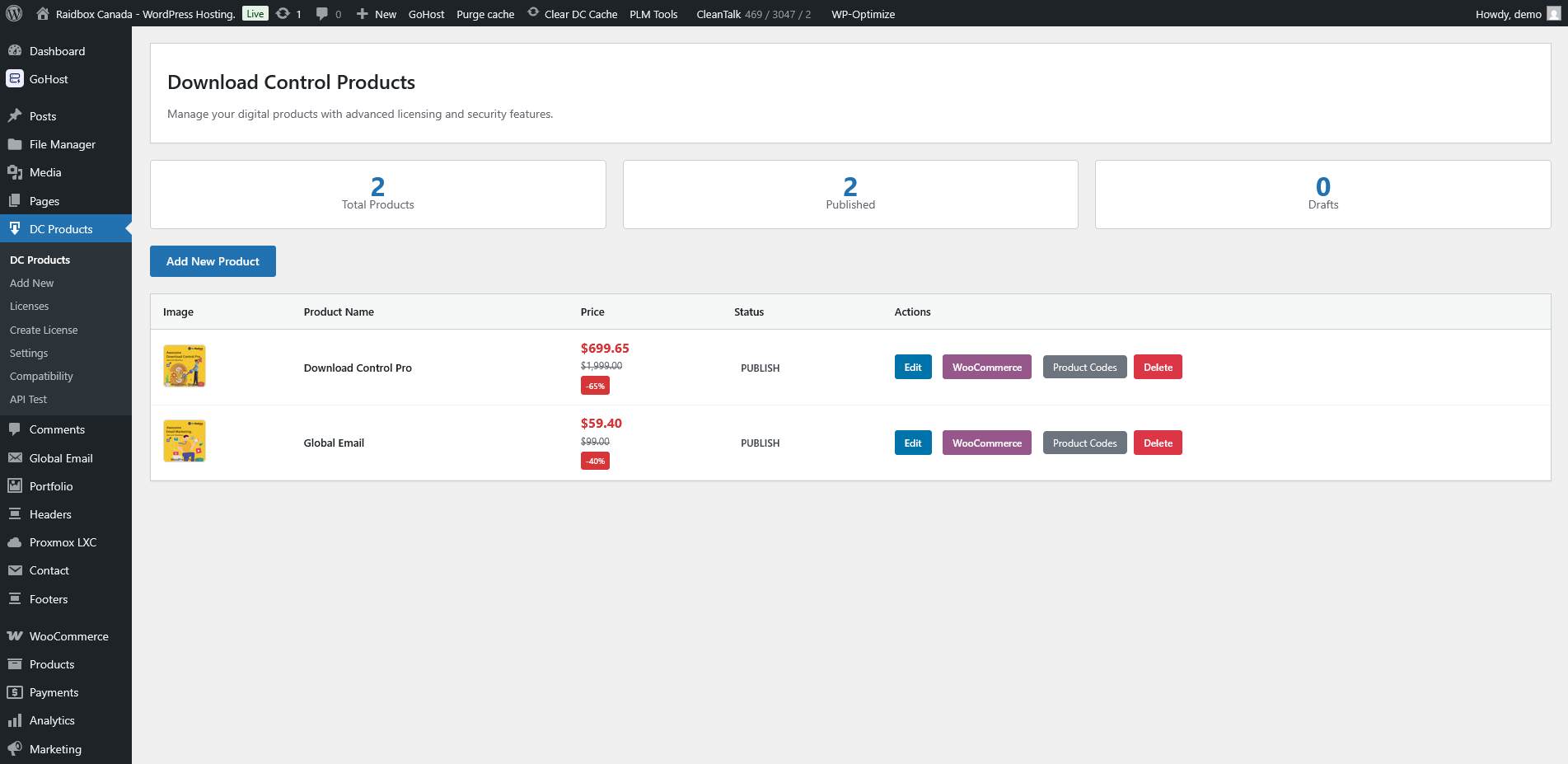
Task: Click the -40% discount badge
Action: click(x=595, y=461)
